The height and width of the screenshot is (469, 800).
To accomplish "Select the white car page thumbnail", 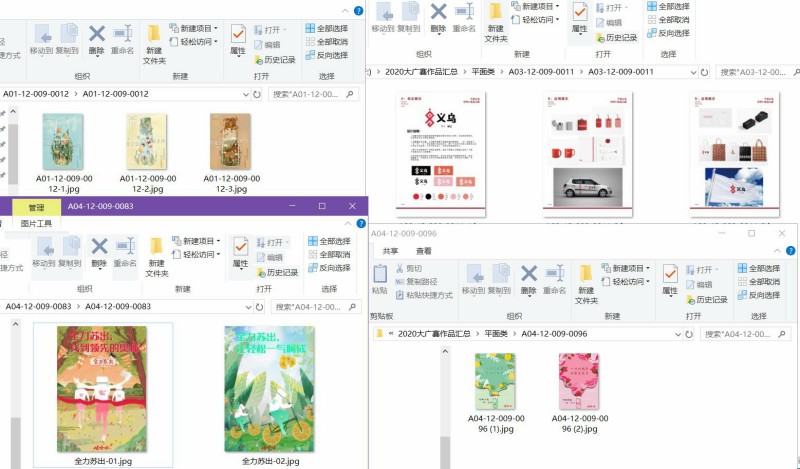I will coord(588,154).
